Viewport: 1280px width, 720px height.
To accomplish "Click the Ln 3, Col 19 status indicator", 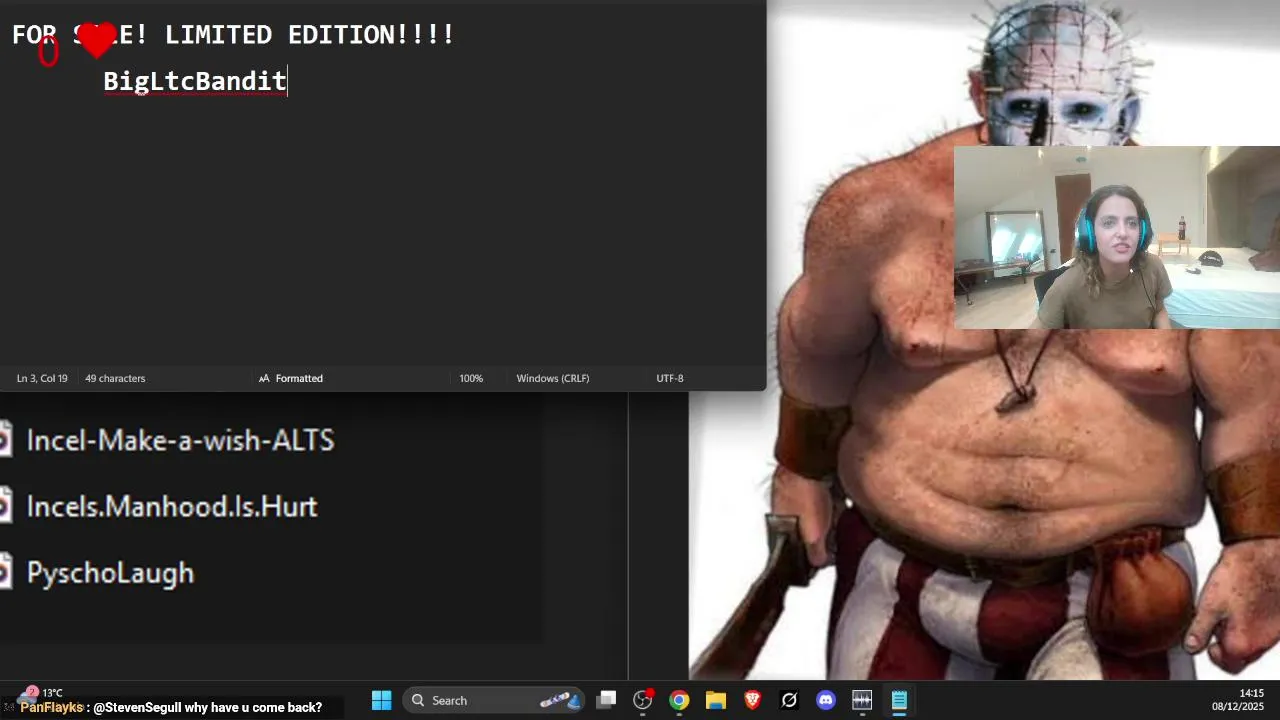I will point(42,378).
